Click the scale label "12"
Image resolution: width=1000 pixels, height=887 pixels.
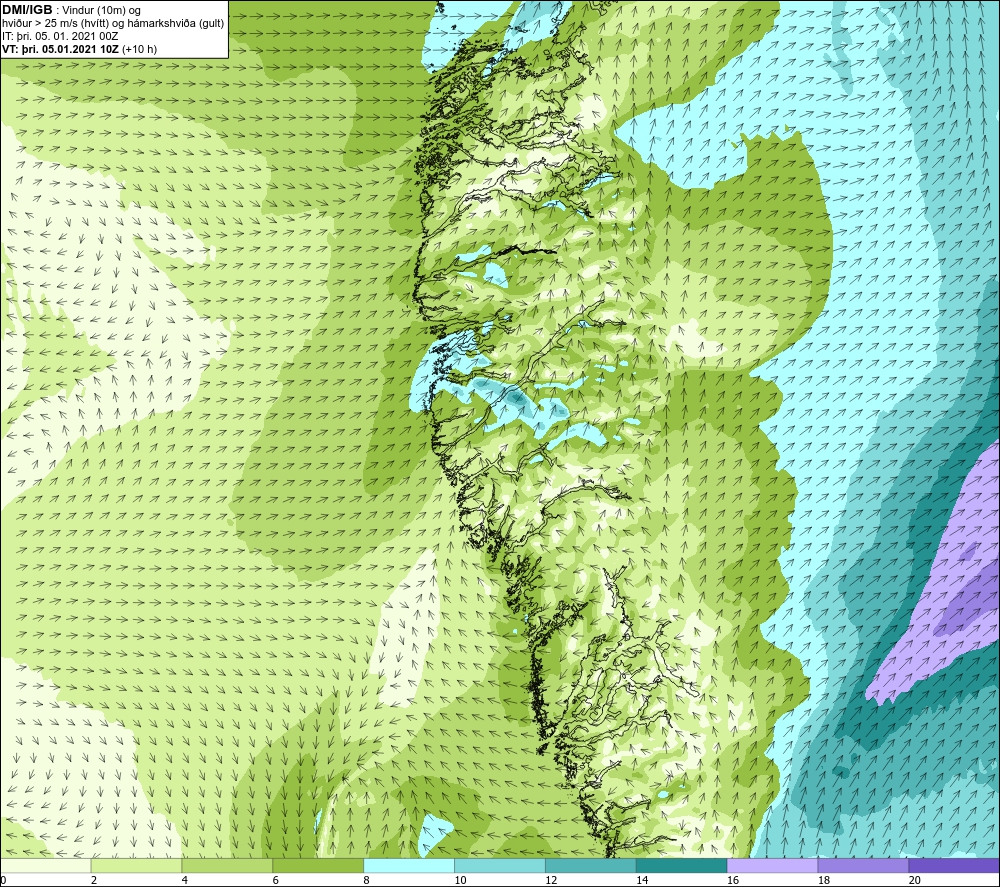pyautogui.click(x=551, y=880)
